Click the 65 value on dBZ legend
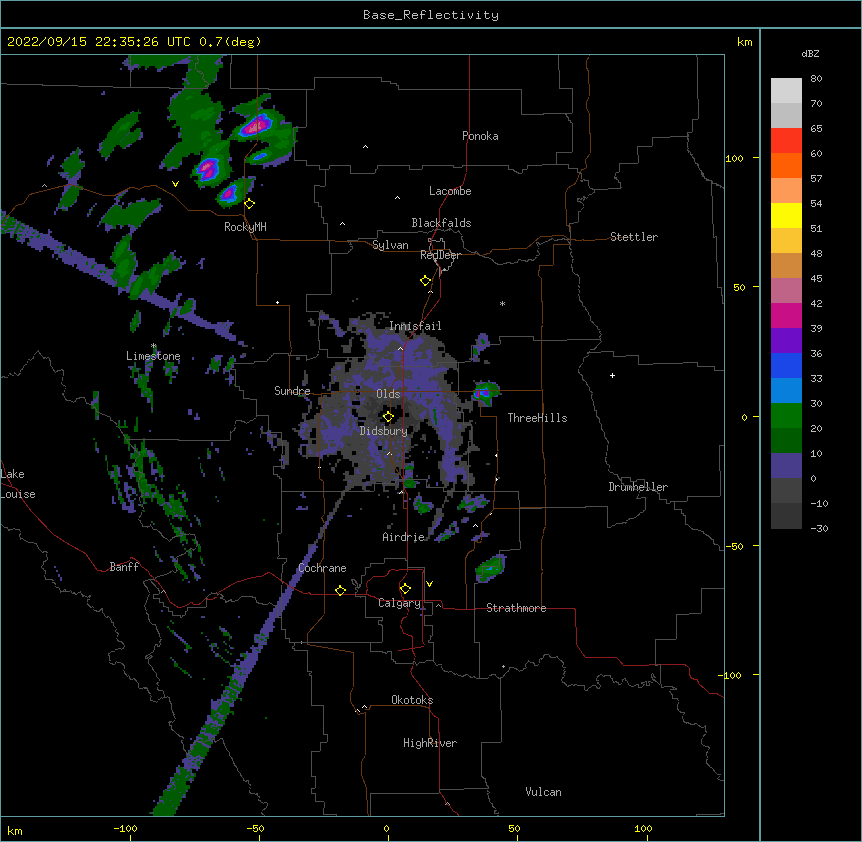This screenshot has height=842, width=862. 816,129
